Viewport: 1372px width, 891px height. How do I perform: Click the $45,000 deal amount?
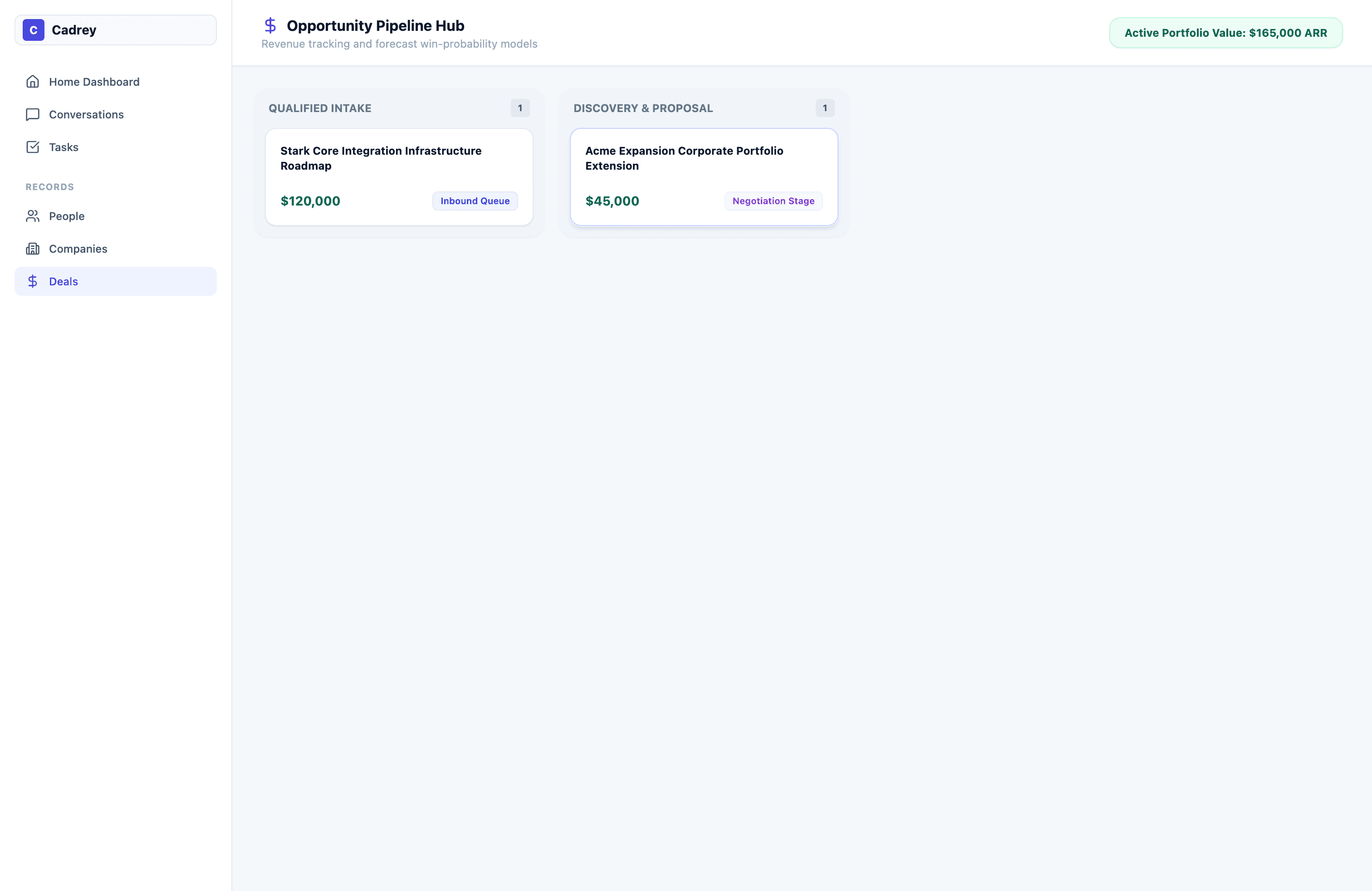(612, 201)
